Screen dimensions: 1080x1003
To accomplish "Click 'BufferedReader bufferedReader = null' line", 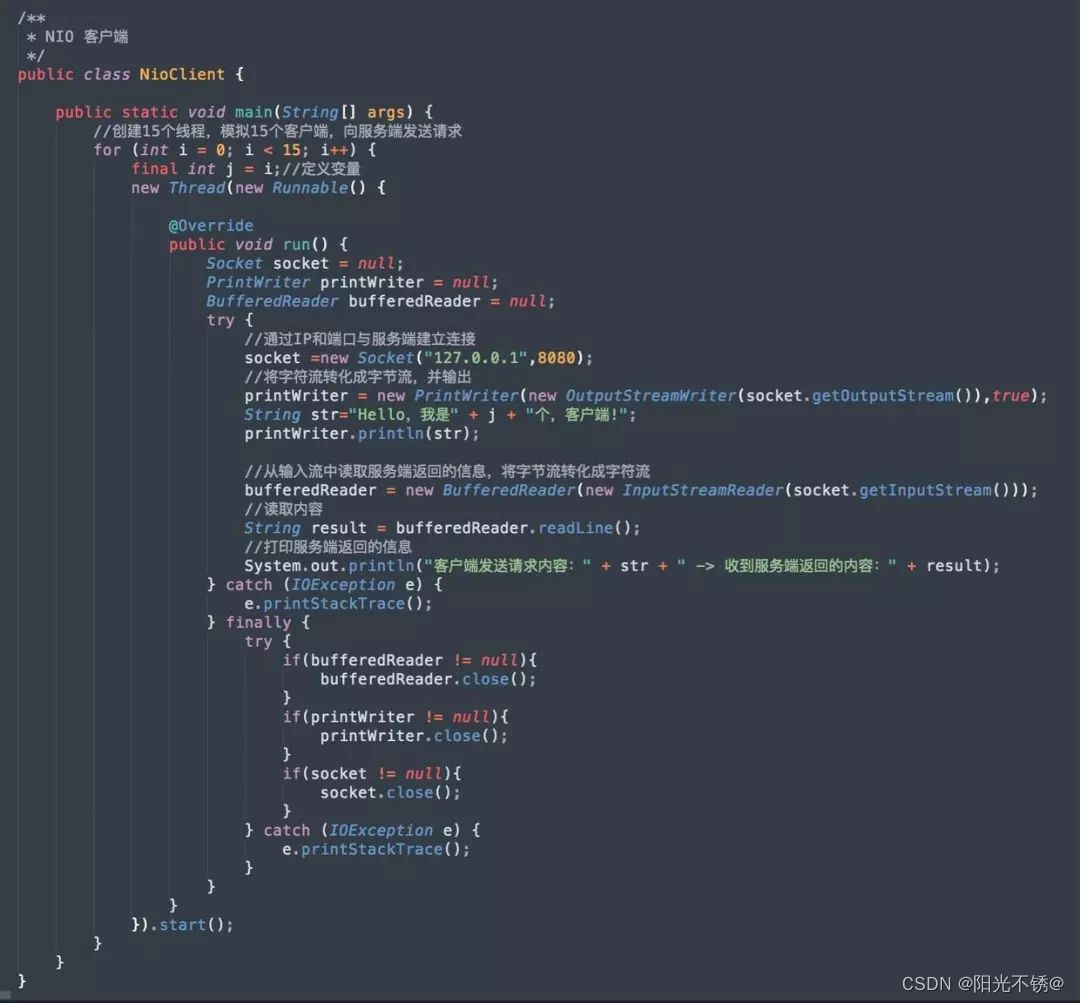I will [x=380, y=302].
